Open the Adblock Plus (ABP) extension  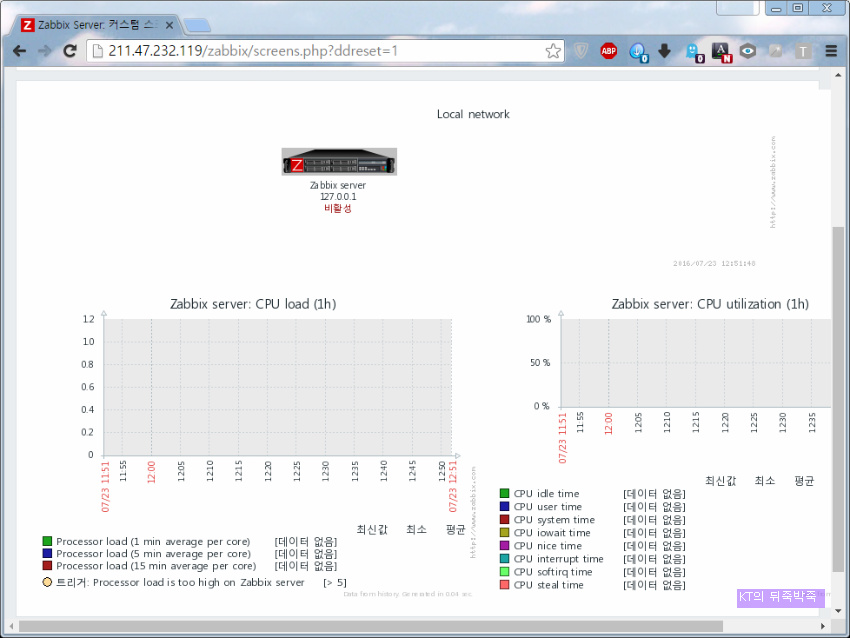(x=609, y=51)
